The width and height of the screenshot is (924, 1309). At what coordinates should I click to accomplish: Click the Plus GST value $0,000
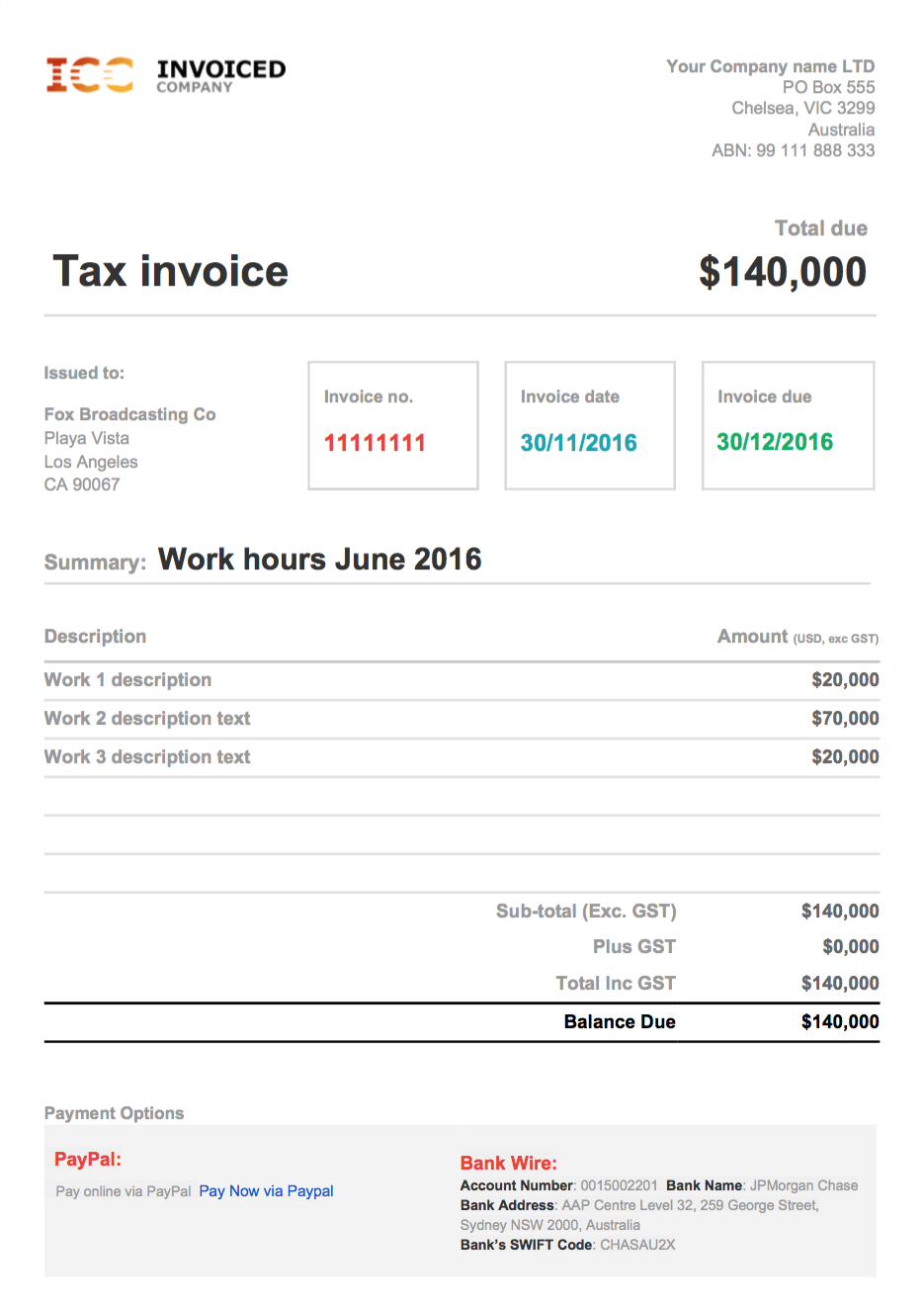(850, 947)
